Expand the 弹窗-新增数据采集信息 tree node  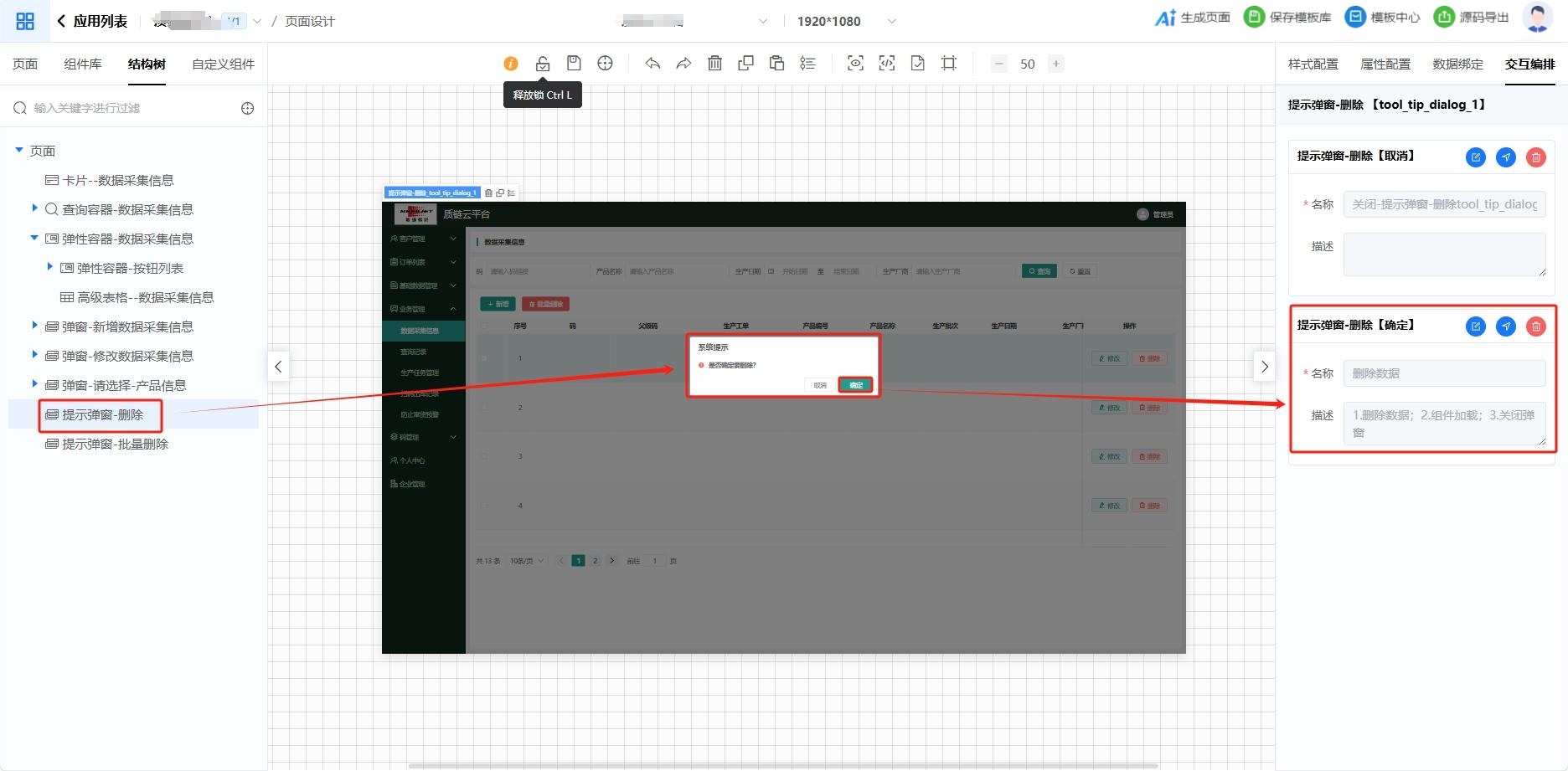coord(34,326)
